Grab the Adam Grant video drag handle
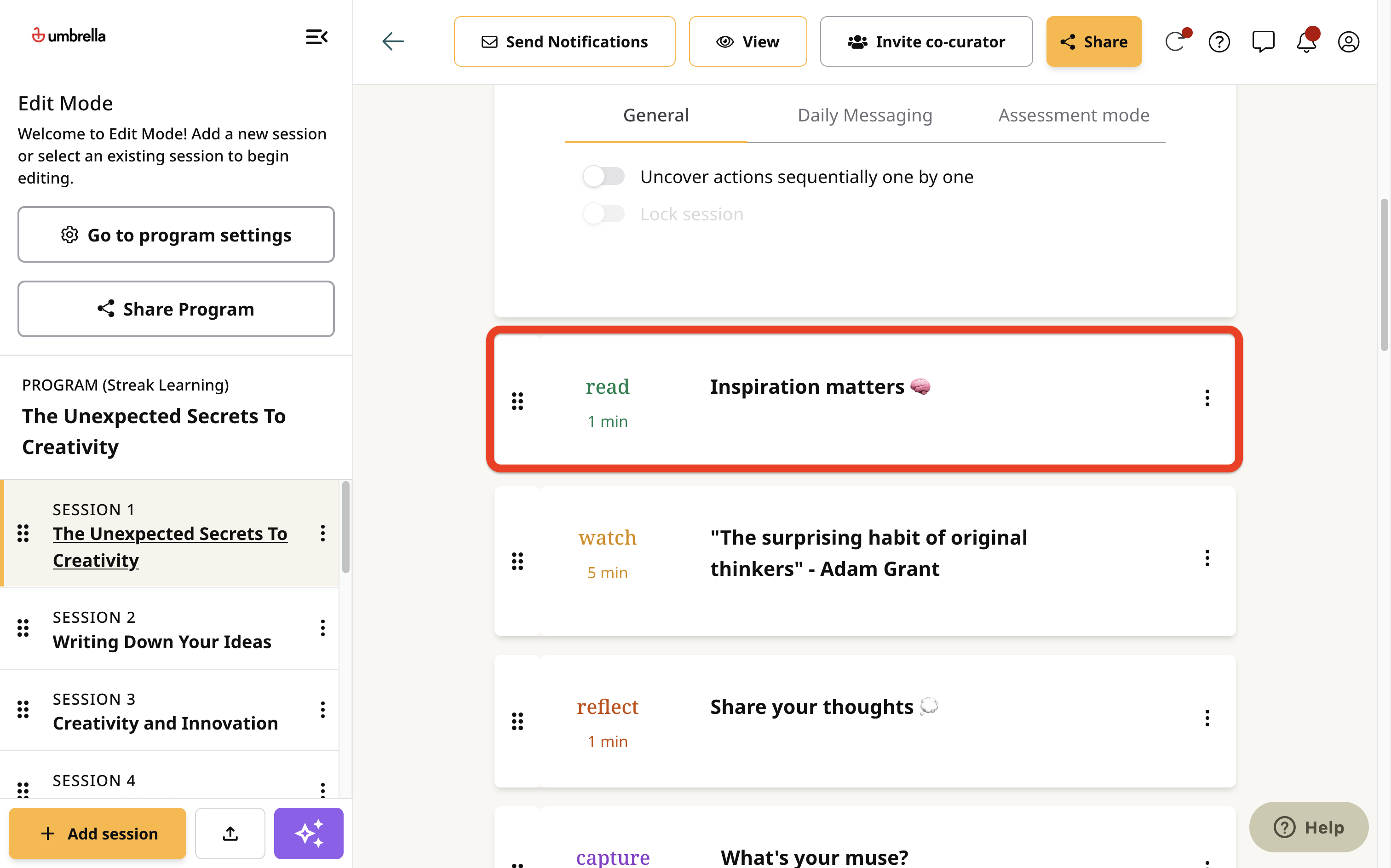 click(517, 561)
